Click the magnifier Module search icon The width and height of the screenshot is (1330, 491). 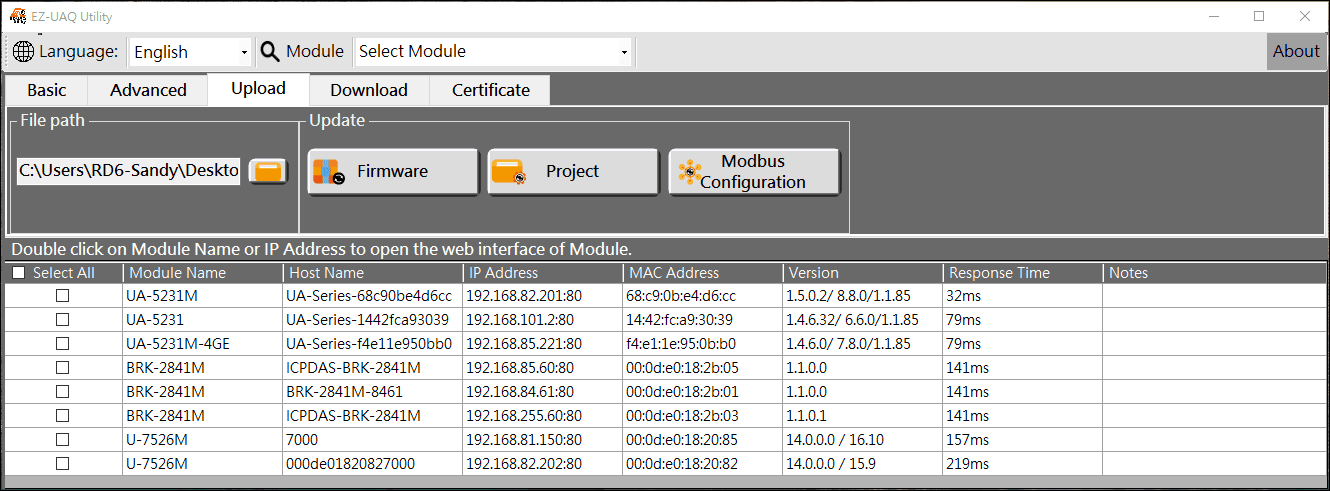[270, 51]
